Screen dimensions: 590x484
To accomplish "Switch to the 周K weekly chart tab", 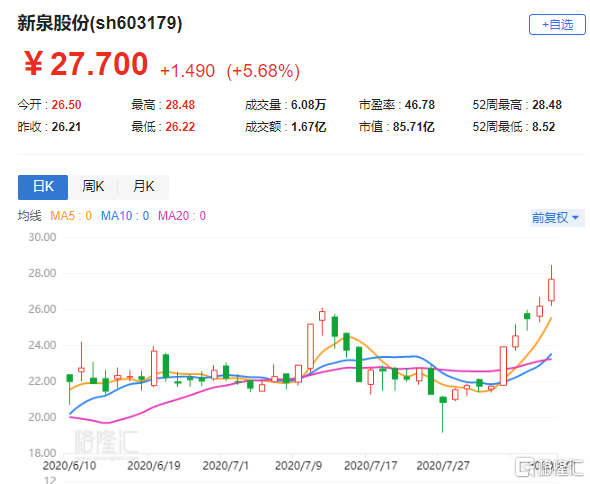I will click(93, 187).
